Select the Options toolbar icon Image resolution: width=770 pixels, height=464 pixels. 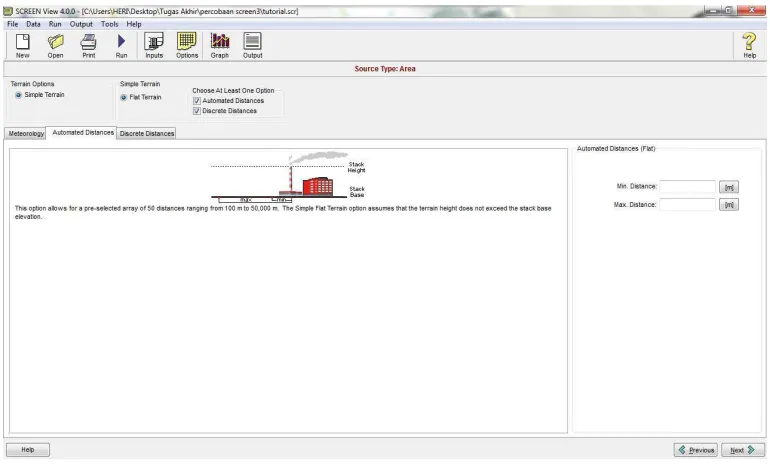187,46
